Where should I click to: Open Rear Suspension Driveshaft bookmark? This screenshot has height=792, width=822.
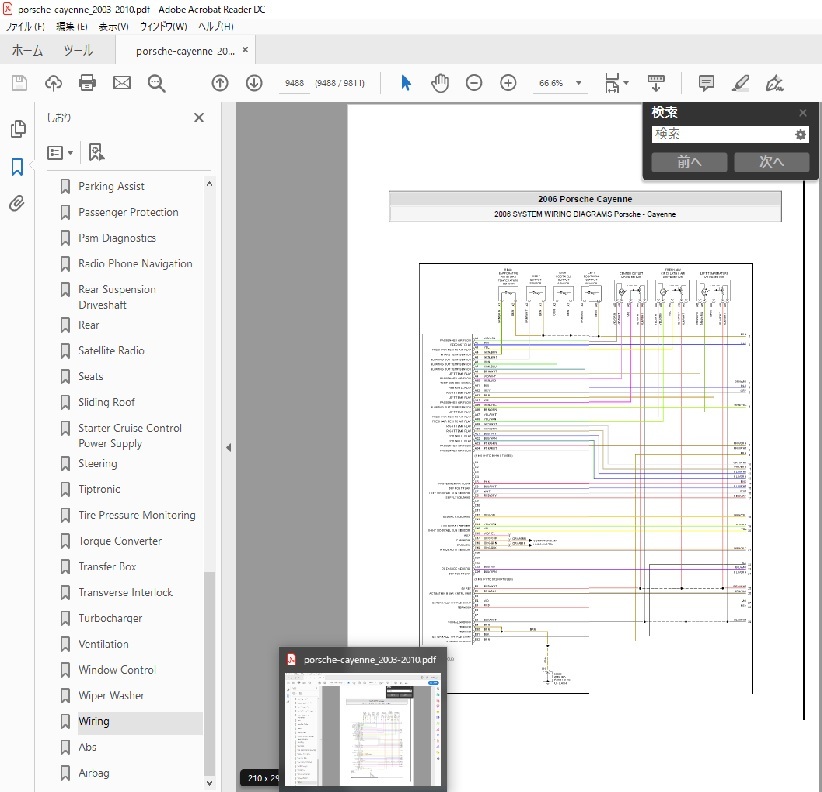click(116, 297)
